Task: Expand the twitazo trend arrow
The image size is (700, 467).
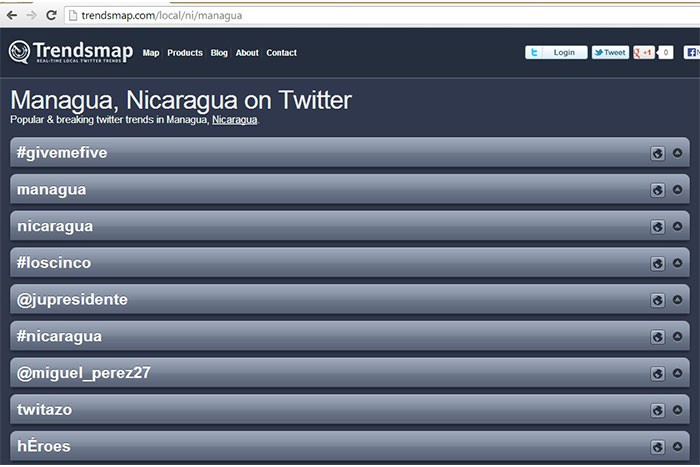Action: tap(677, 409)
